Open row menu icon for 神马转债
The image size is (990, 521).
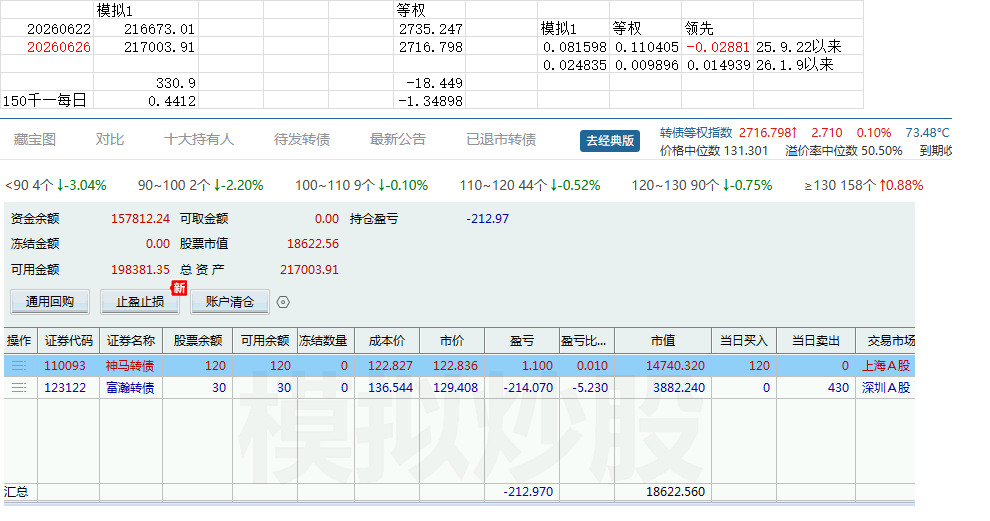point(19,366)
